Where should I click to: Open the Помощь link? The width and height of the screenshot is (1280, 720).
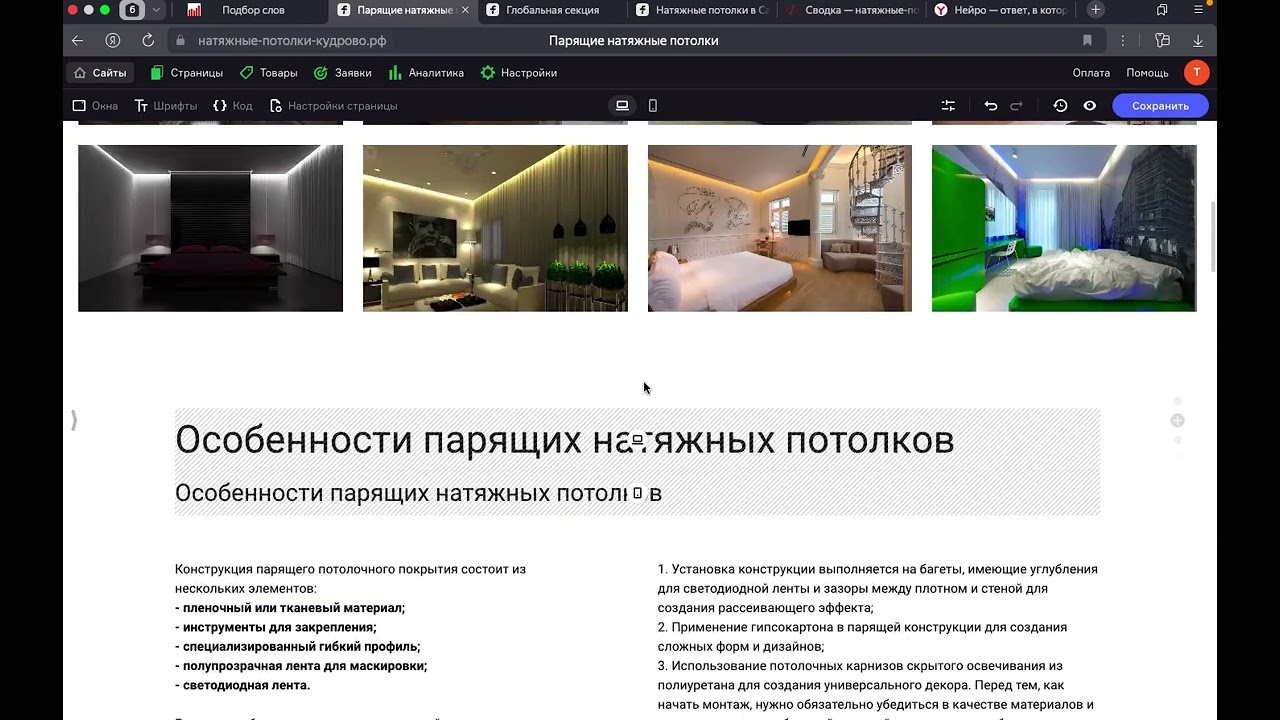(x=1147, y=73)
